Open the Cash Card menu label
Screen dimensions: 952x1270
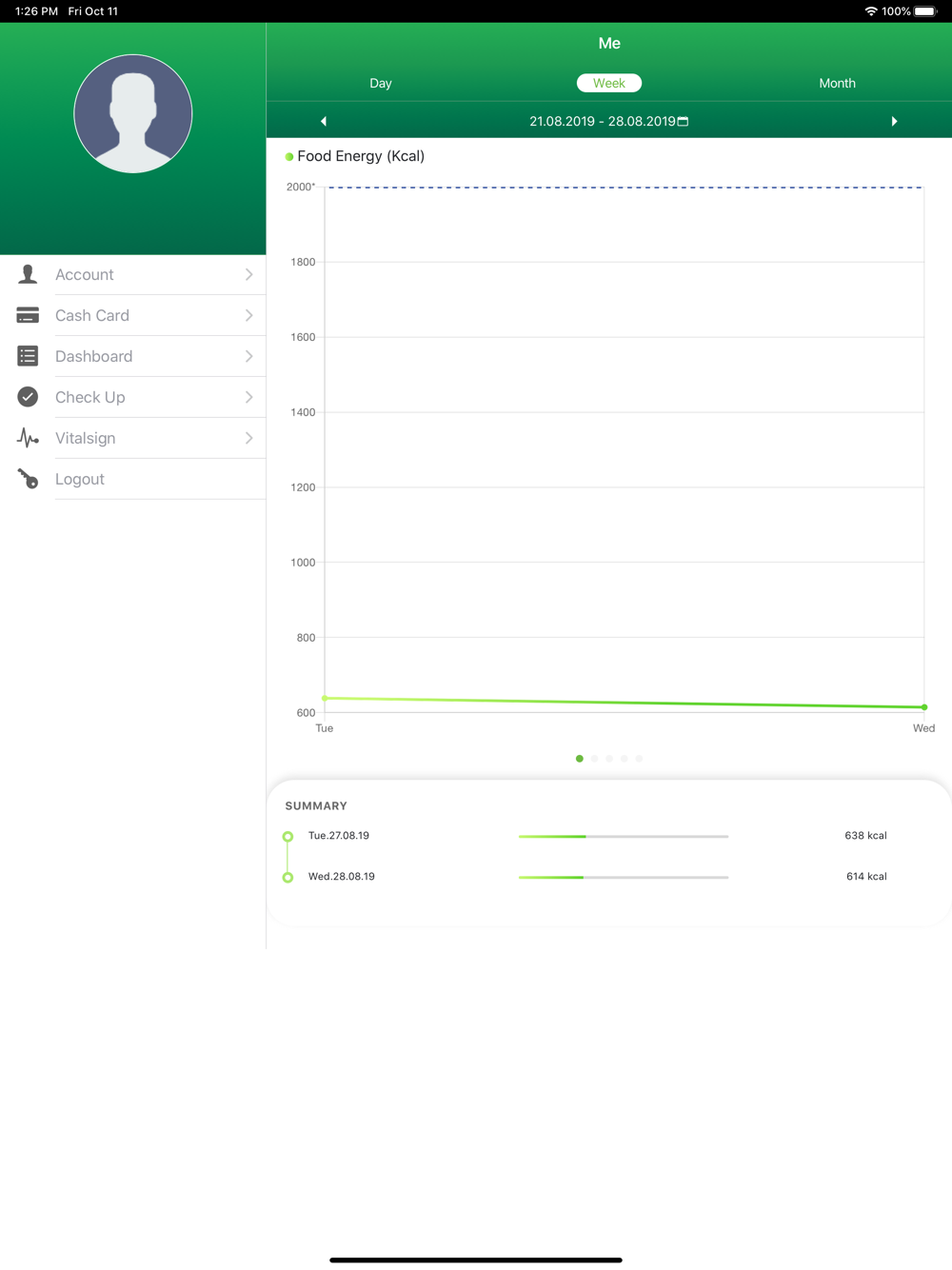(92, 315)
